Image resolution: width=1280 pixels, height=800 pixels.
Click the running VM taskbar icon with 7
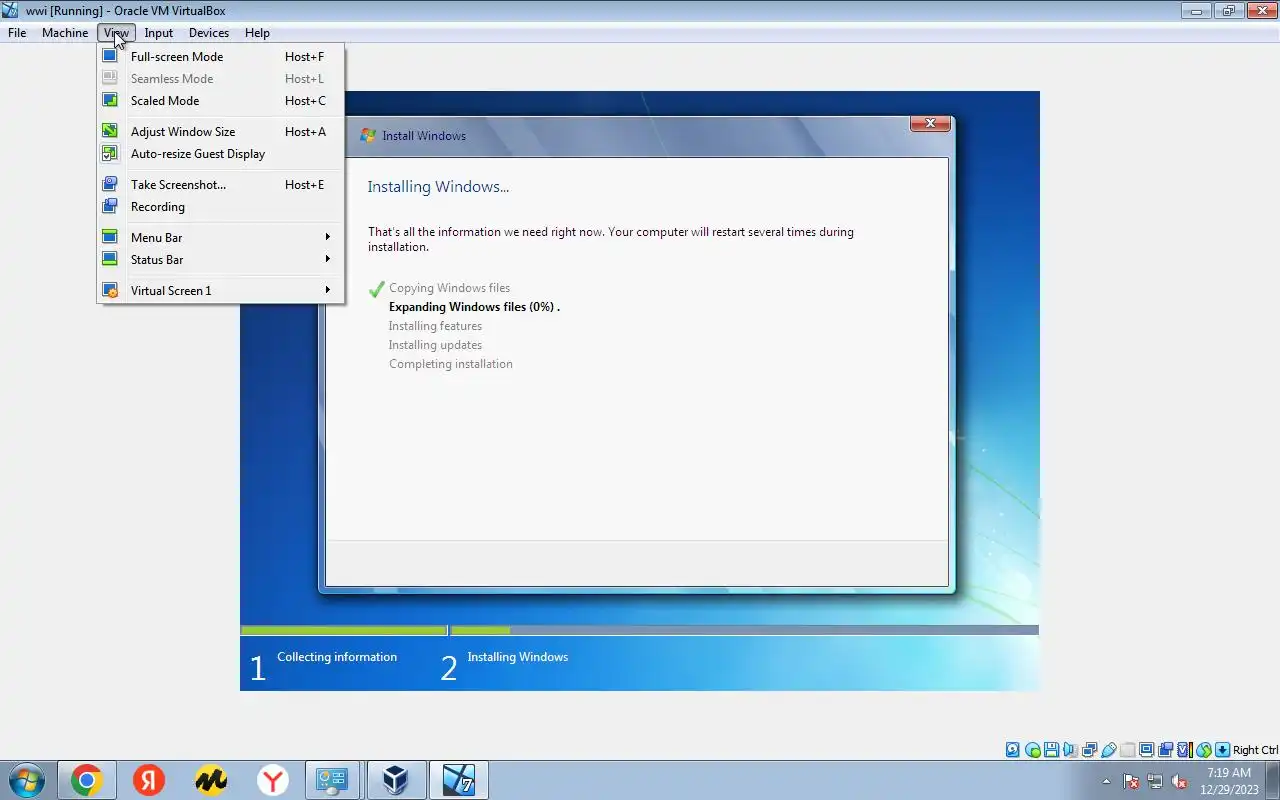[458, 780]
